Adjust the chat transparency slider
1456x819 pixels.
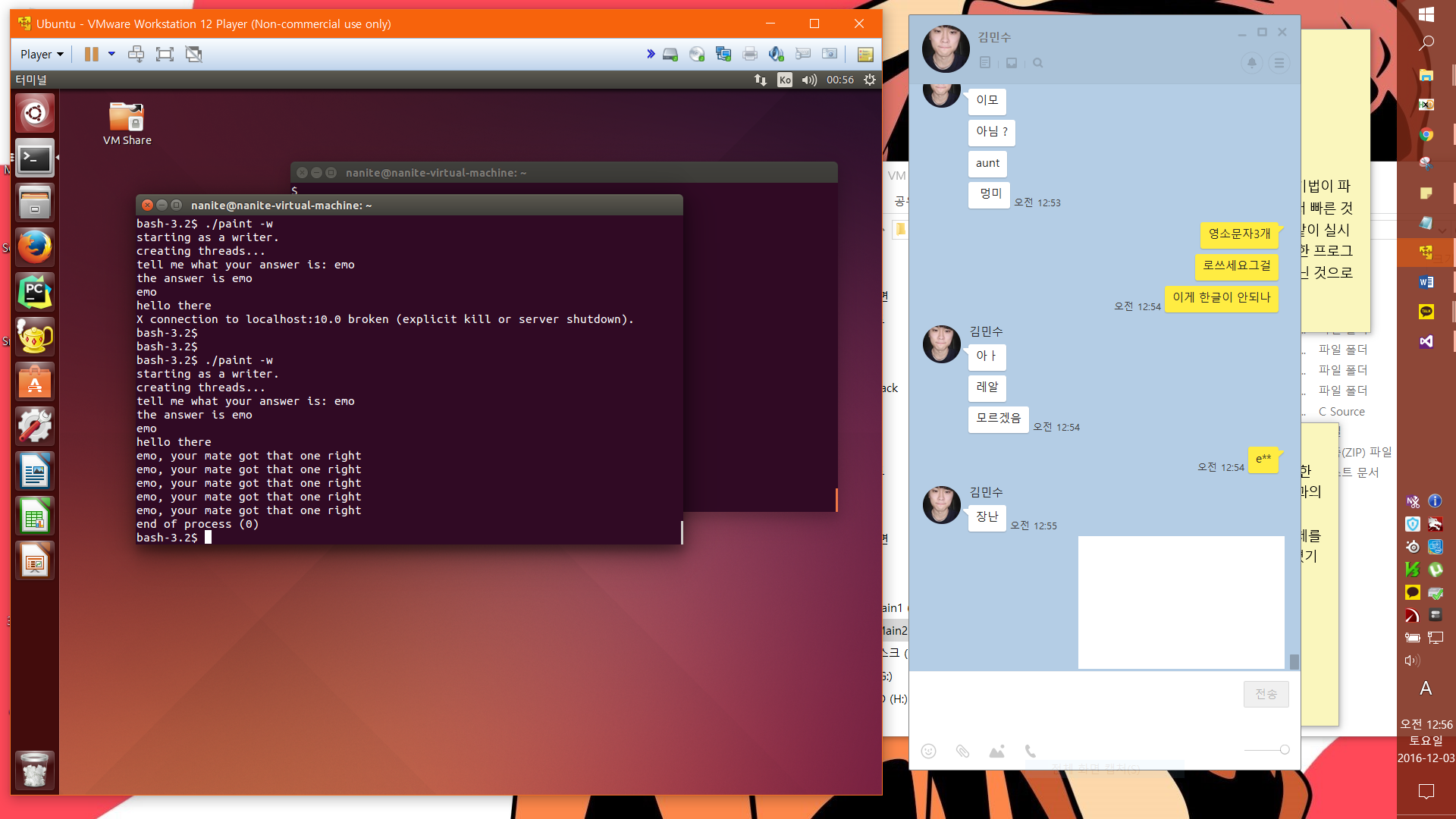click(x=1284, y=749)
